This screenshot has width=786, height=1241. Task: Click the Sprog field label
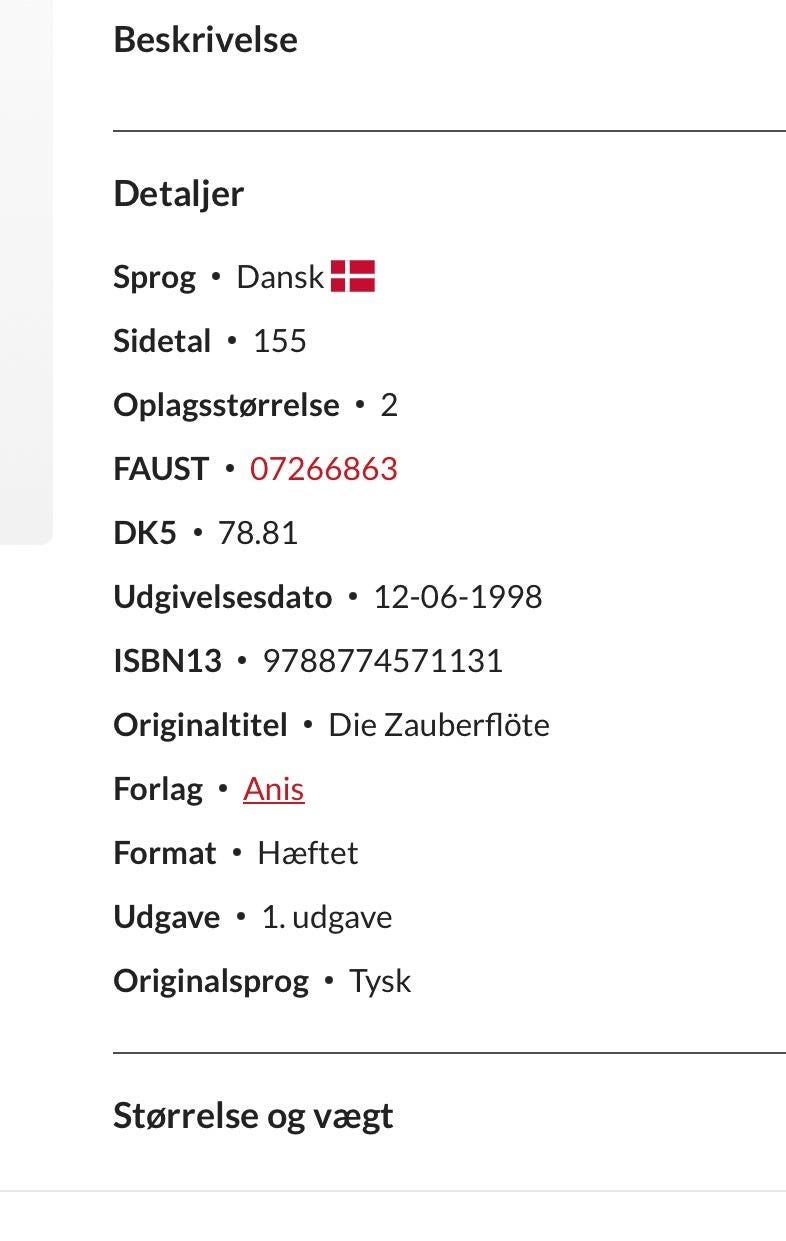click(x=154, y=277)
